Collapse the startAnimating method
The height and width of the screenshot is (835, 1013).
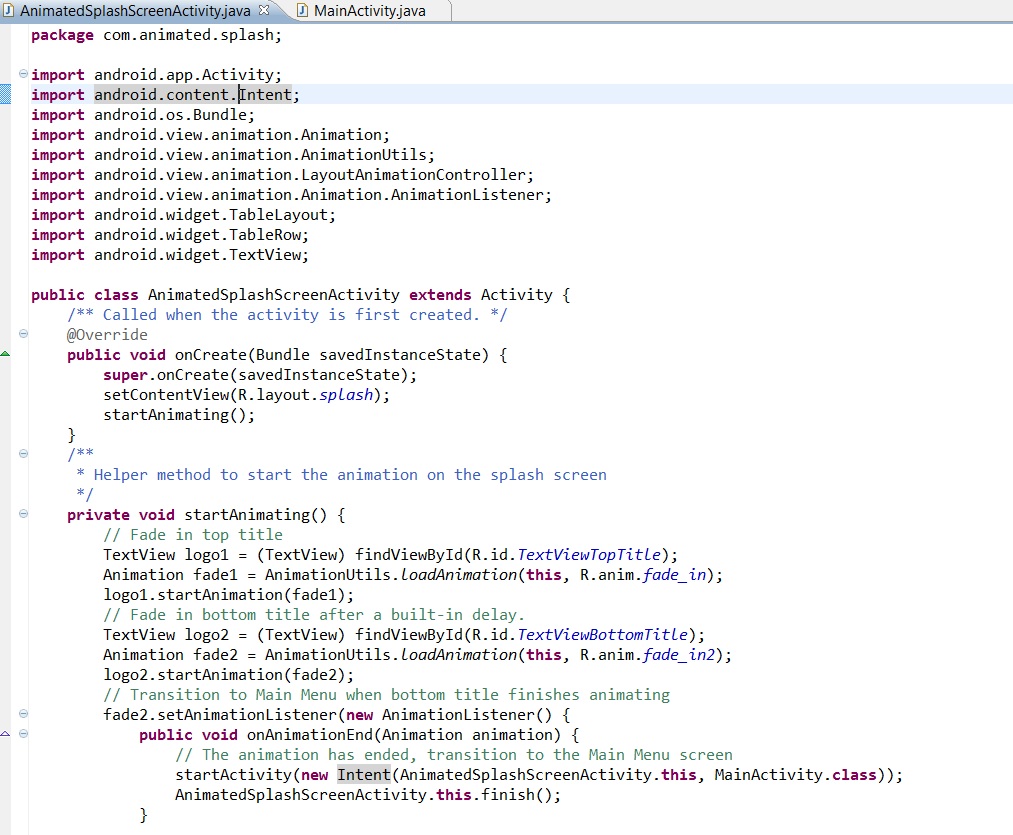[22, 514]
